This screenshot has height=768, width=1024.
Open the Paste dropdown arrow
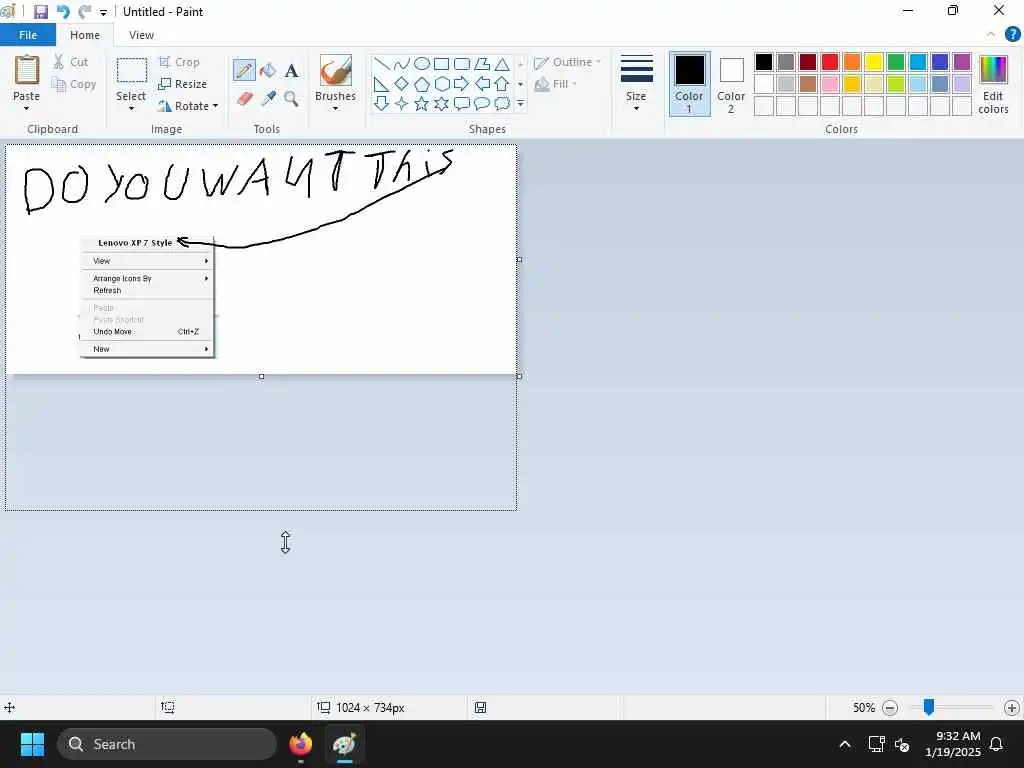tap(26, 108)
